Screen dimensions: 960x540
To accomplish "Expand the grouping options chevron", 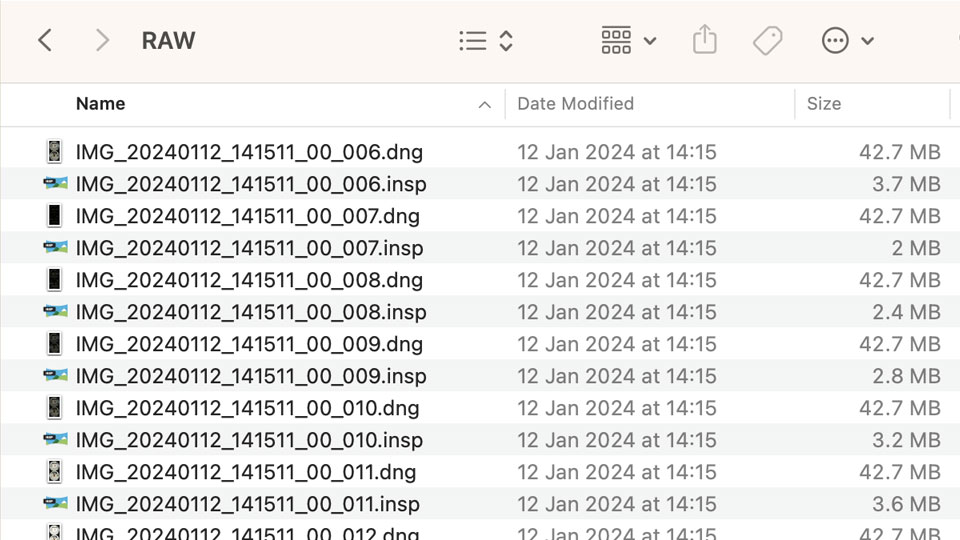I will (x=650, y=41).
